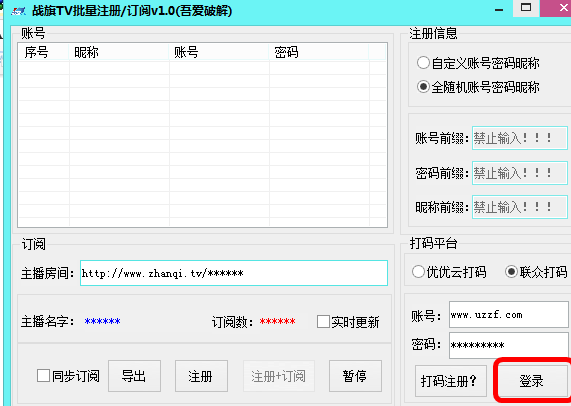The height and width of the screenshot is (406, 571).
Task: Open 打码注册? link button
Action: pyautogui.click(x=451, y=381)
